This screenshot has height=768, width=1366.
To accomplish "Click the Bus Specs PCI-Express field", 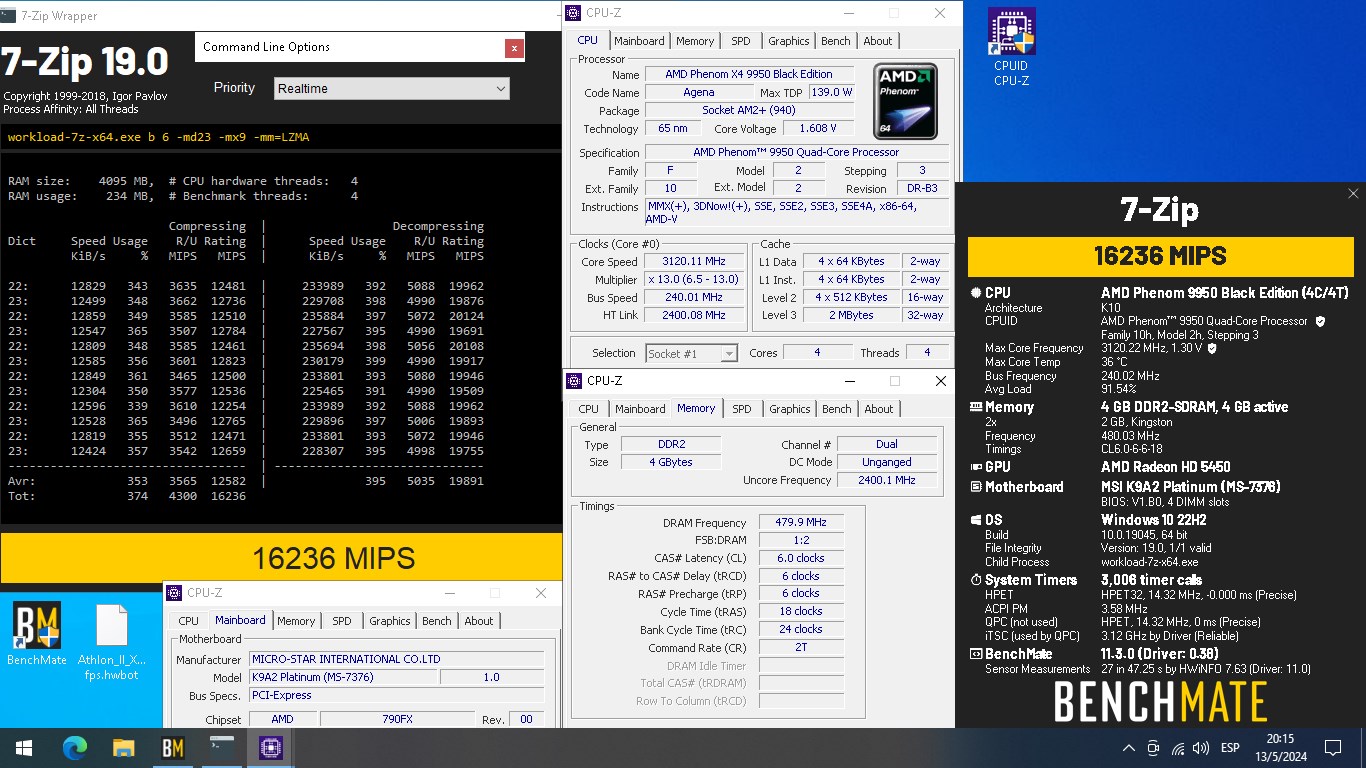I will 396,696.
